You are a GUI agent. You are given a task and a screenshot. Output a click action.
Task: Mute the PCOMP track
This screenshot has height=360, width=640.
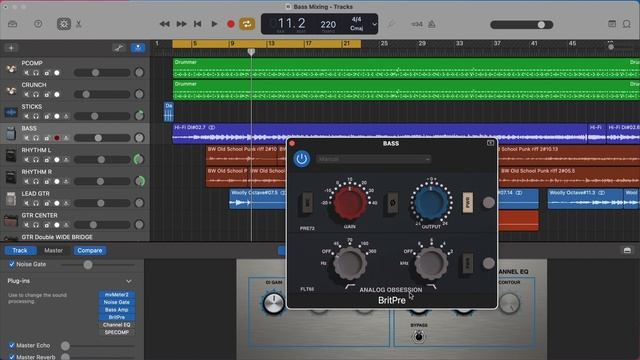(x=27, y=73)
